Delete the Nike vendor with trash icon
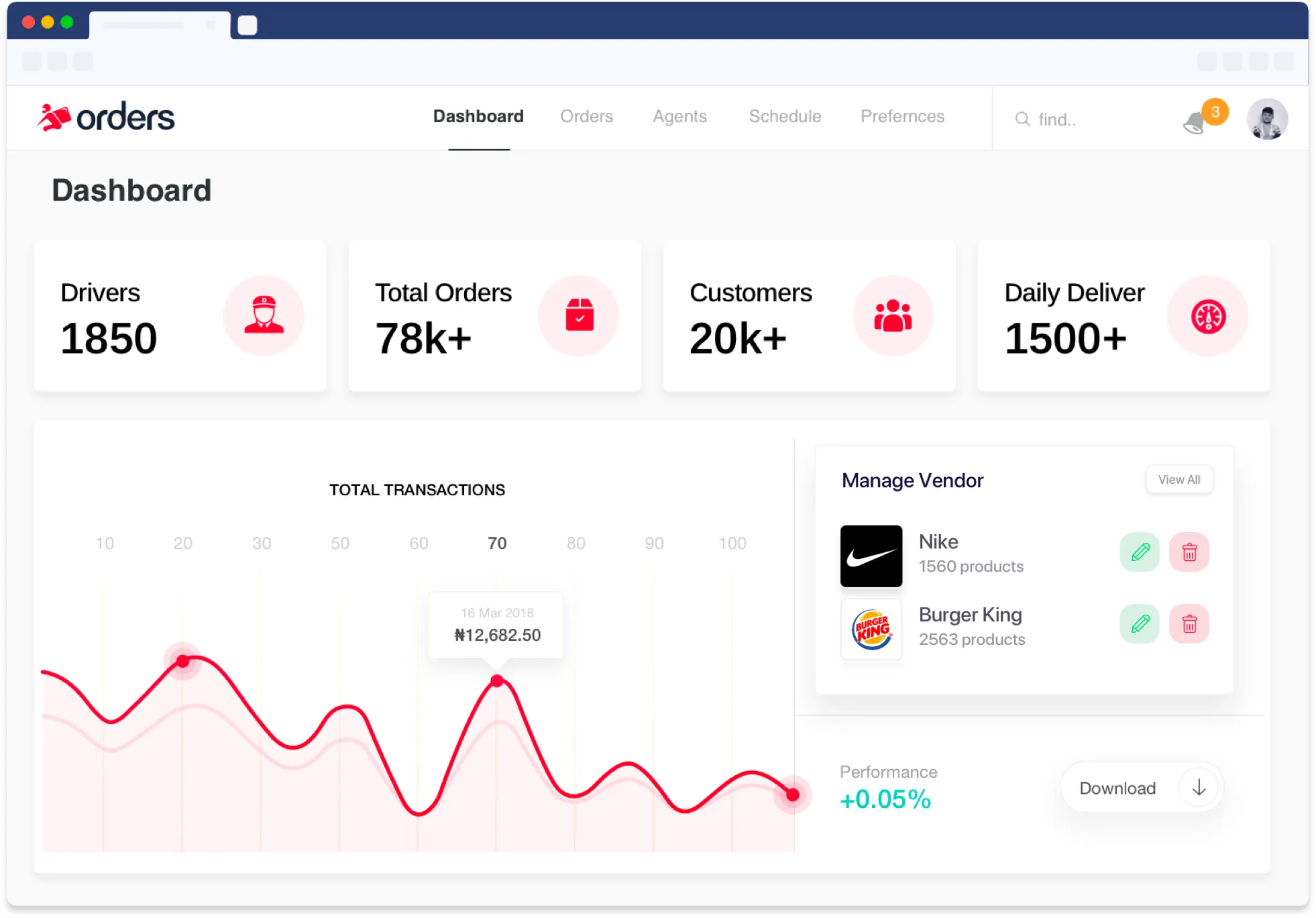The image size is (1316, 918). point(1189,552)
